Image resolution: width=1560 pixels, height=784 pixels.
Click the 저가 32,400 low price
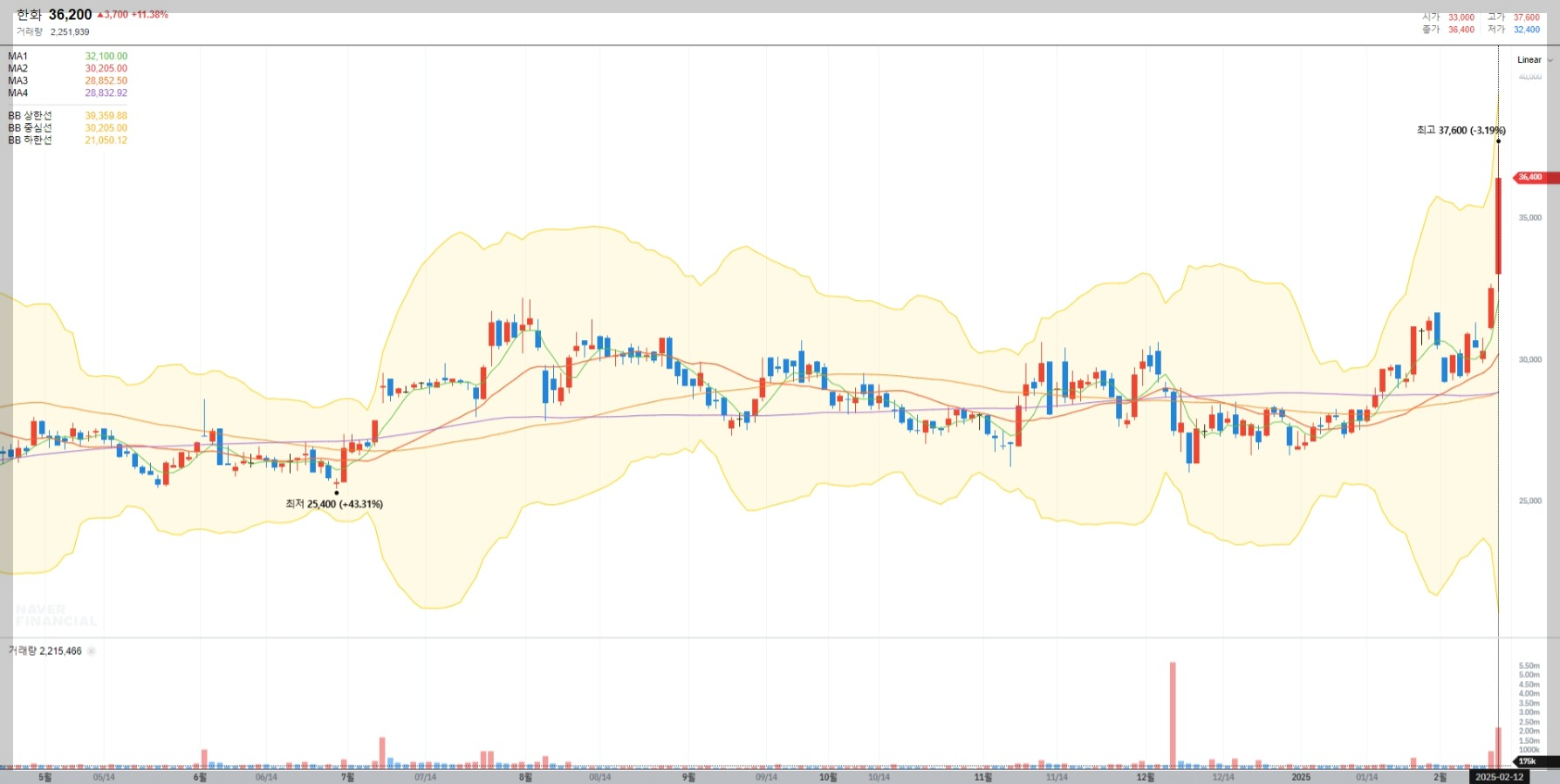1514,30
